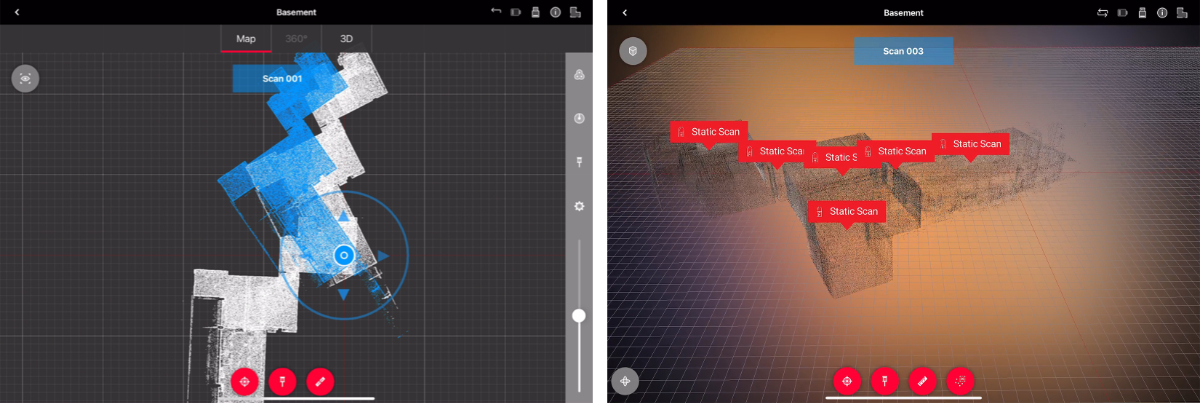1200x403 pixels.
Task: Open info icon in left screen header
Action: tap(555, 12)
